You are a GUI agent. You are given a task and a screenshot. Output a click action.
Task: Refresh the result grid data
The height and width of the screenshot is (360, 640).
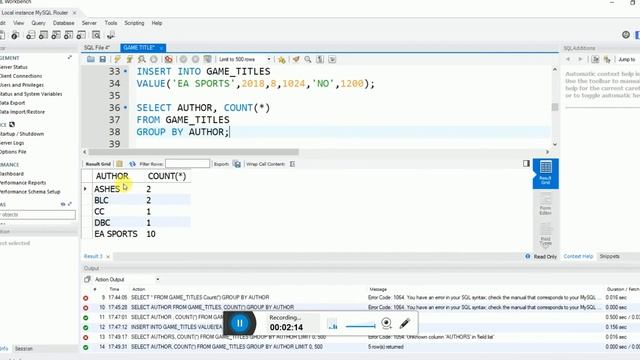pos(132,164)
